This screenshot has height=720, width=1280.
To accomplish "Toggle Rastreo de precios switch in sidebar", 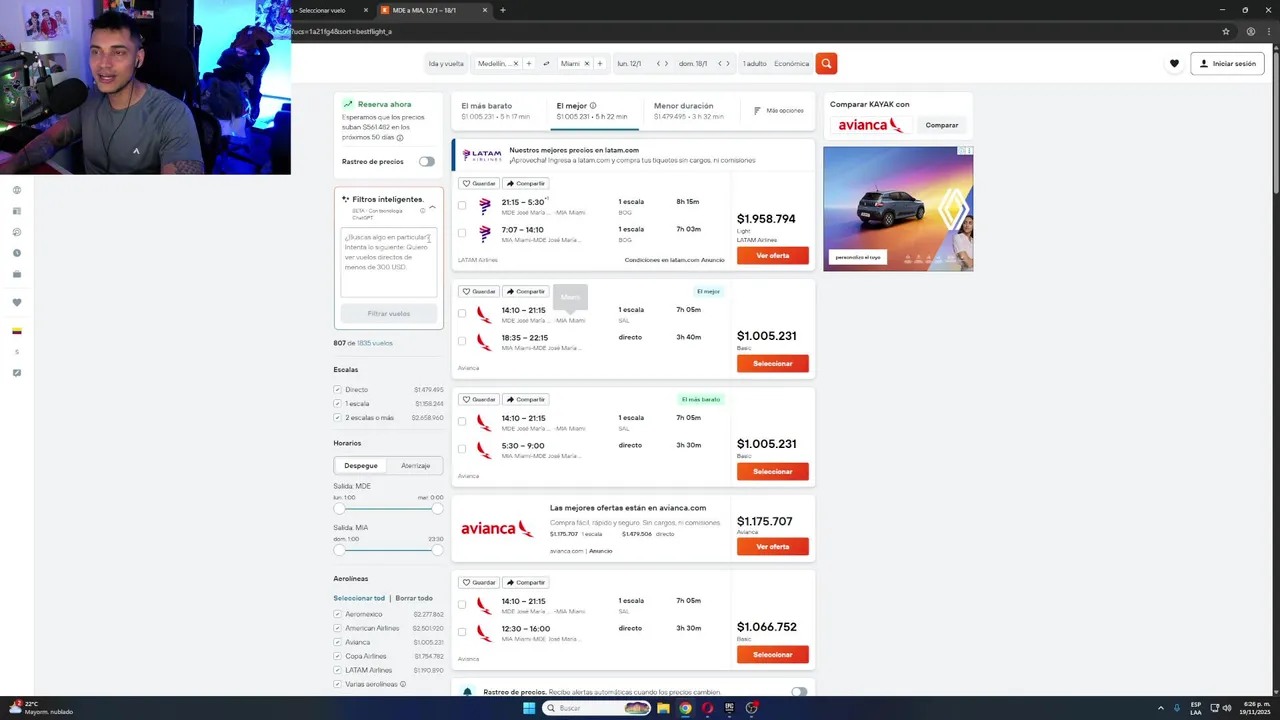I will (x=427, y=161).
